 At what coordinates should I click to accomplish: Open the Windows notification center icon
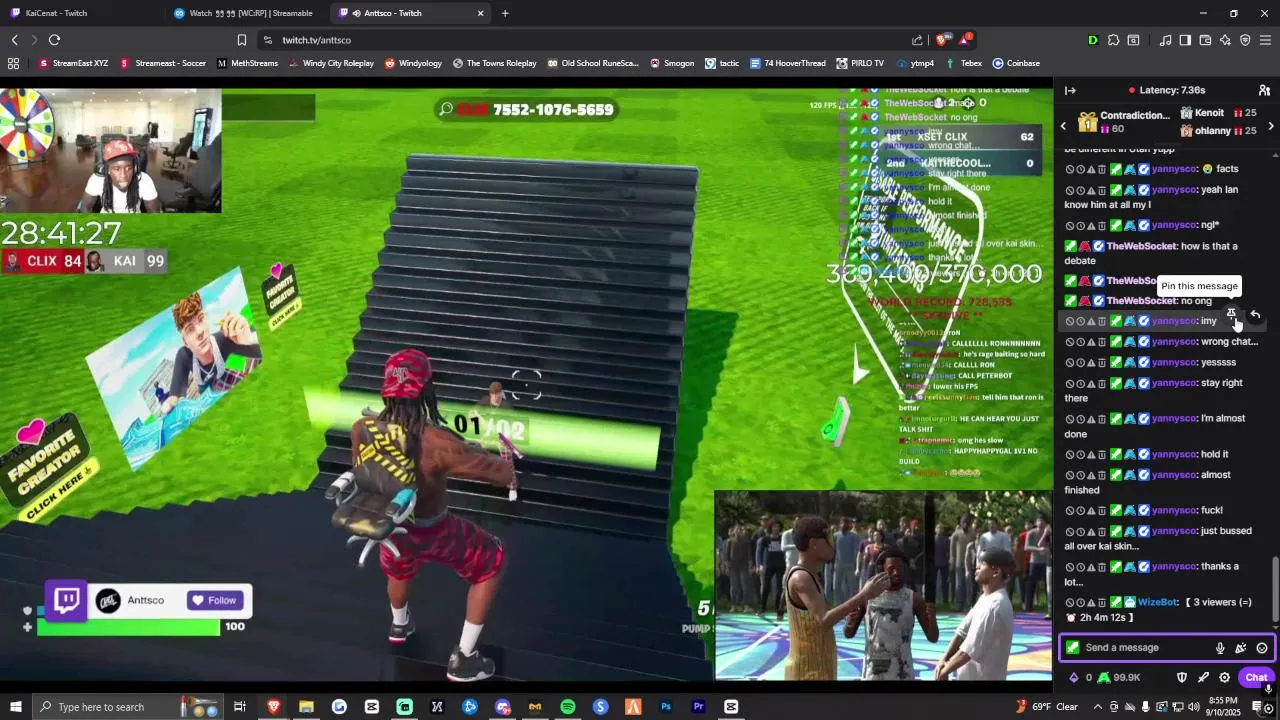(1258, 707)
